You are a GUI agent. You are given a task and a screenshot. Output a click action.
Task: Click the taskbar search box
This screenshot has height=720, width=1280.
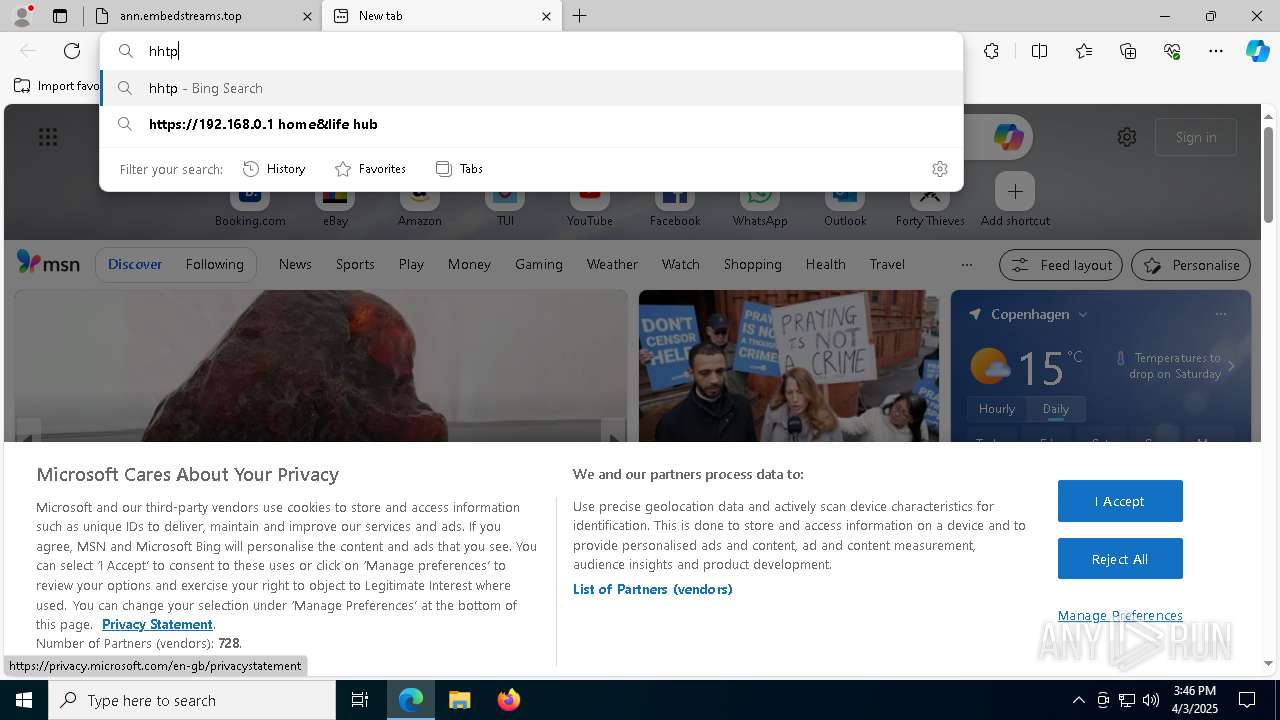[x=192, y=700]
